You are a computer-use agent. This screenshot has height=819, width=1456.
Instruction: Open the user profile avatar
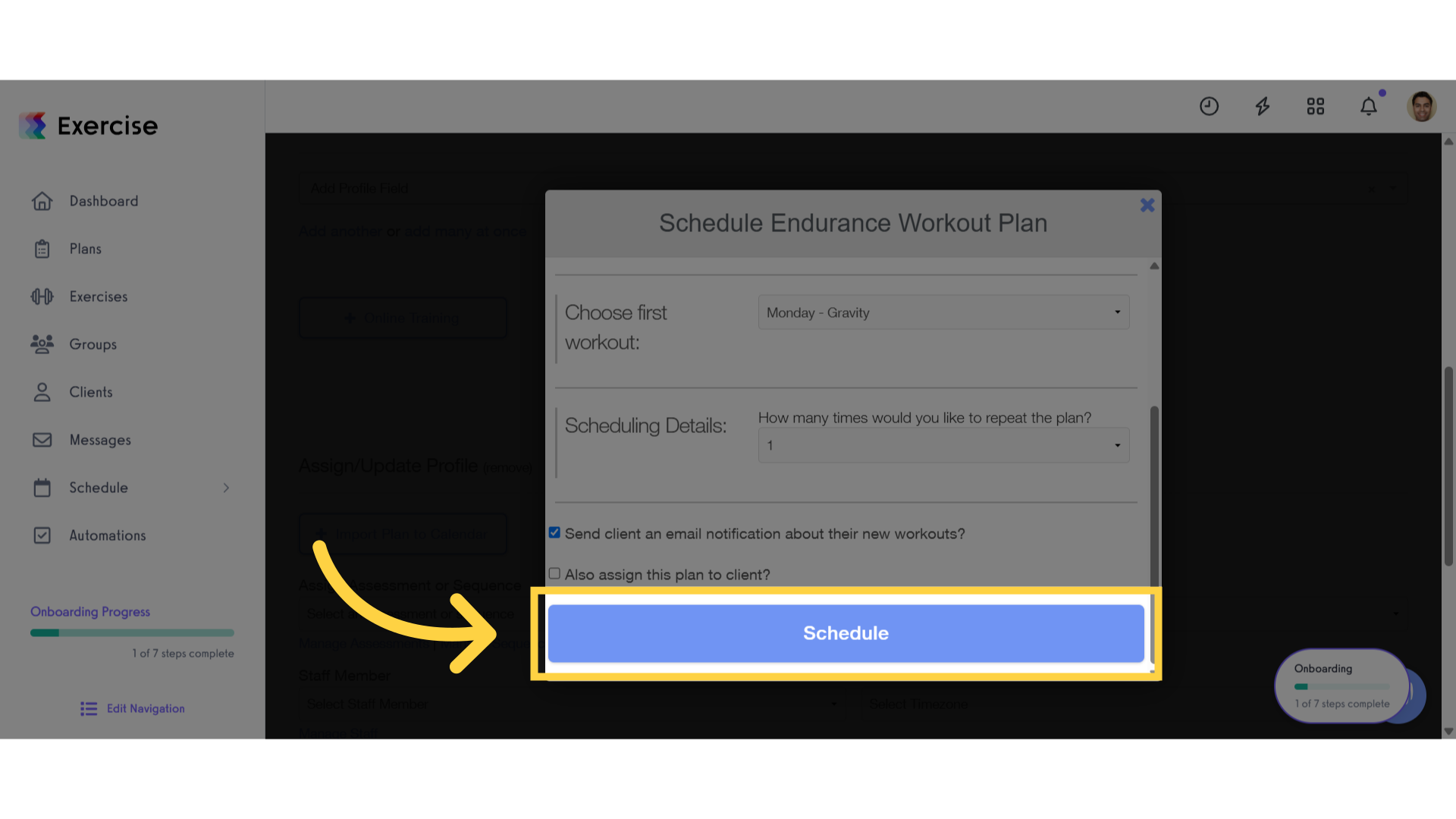[x=1422, y=106]
